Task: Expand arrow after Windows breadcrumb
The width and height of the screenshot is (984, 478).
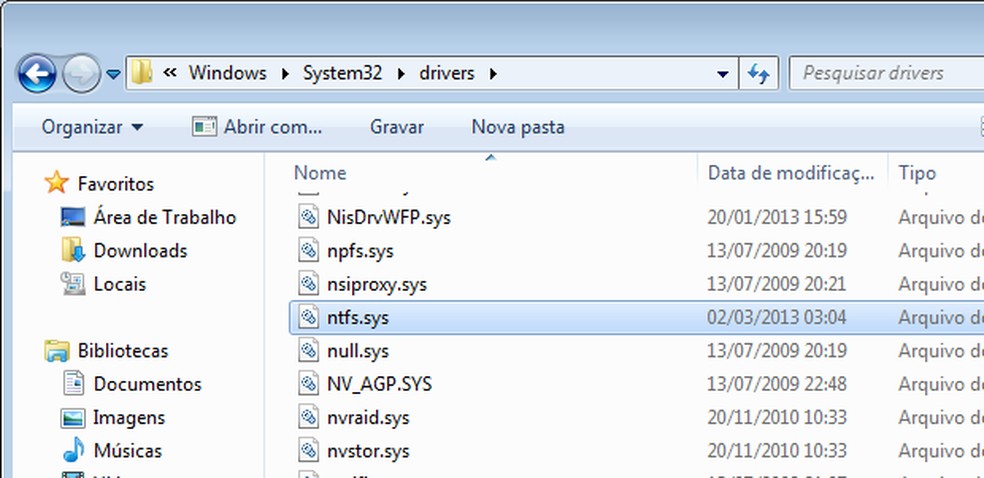Action: point(286,74)
